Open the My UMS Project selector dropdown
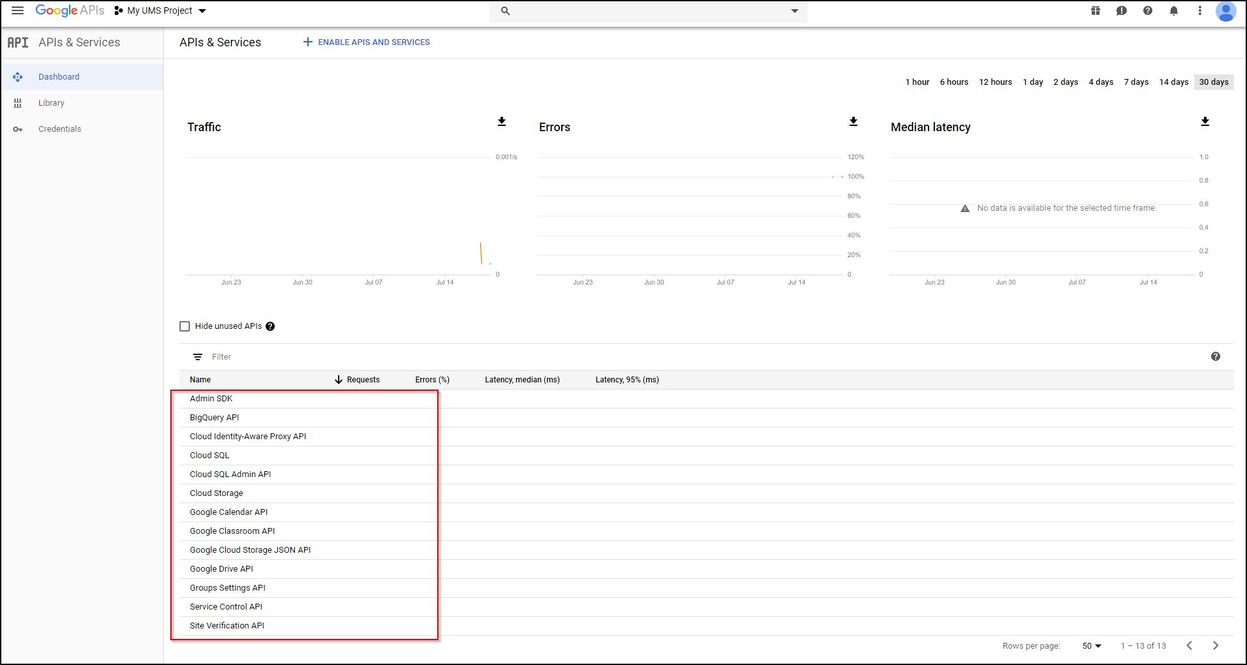Image resolution: width=1247 pixels, height=665 pixels. coord(160,11)
